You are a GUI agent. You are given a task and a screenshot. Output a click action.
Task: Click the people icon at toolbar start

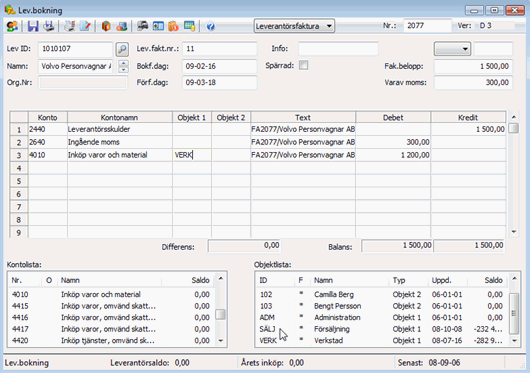(x=12, y=26)
